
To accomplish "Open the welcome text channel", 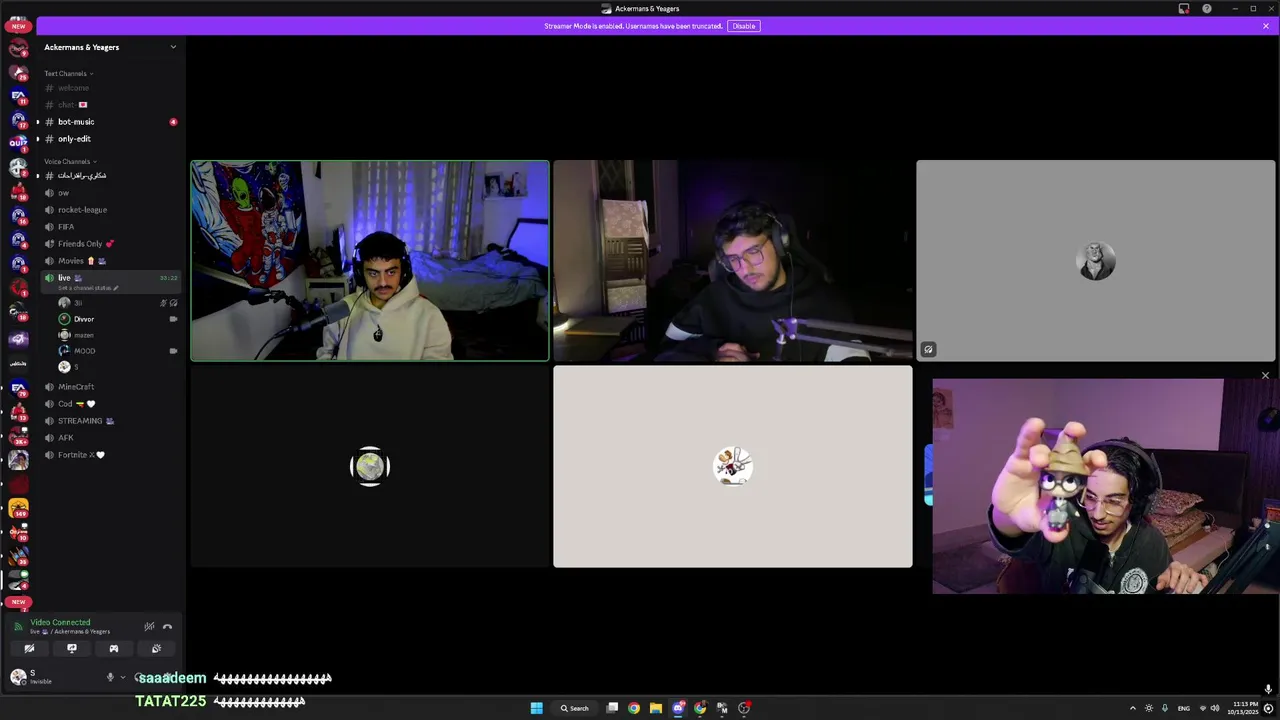I will [110, 88].
